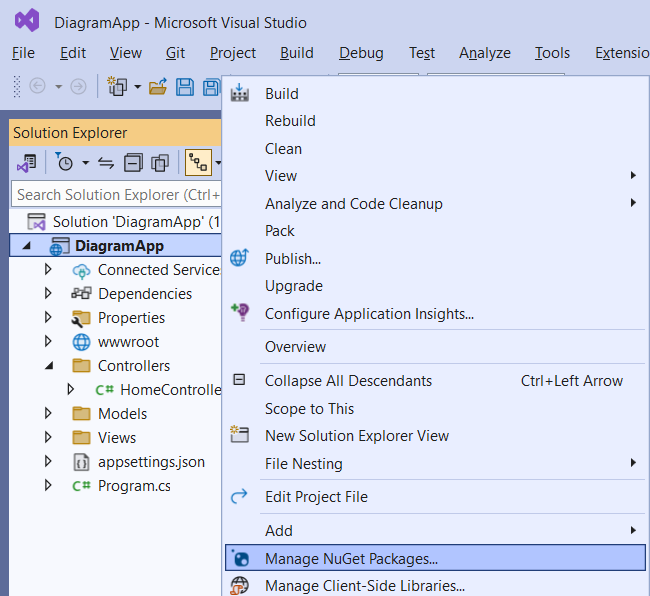This screenshot has width=650, height=596.
Task: Click the Show All Files icon
Action: [x=159, y=162]
